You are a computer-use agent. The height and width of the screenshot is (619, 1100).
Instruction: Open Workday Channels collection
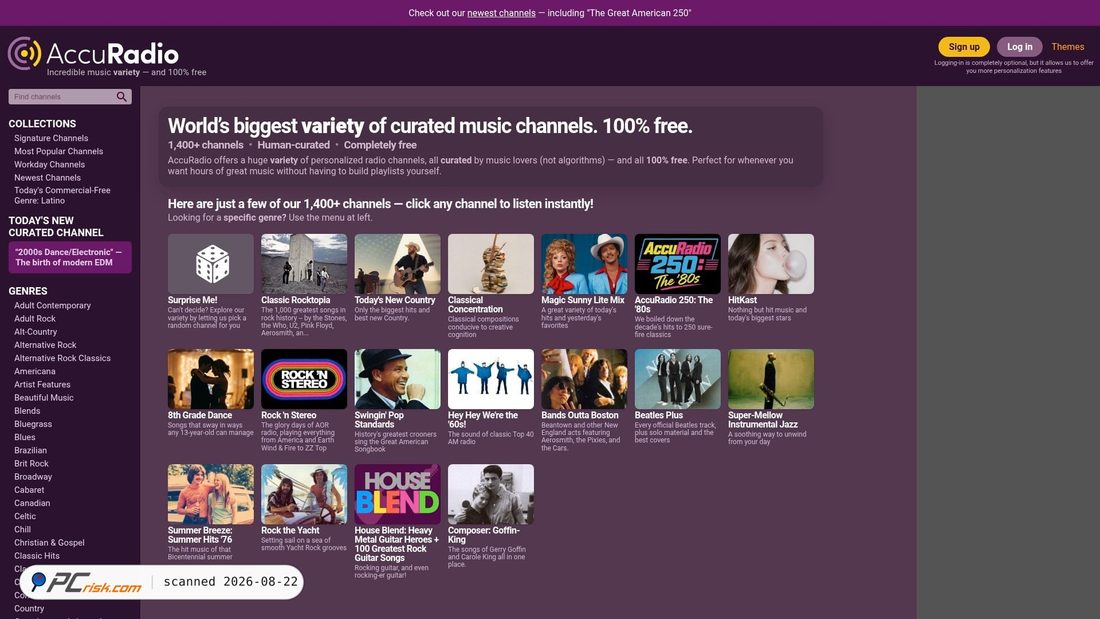tap(49, 164)
